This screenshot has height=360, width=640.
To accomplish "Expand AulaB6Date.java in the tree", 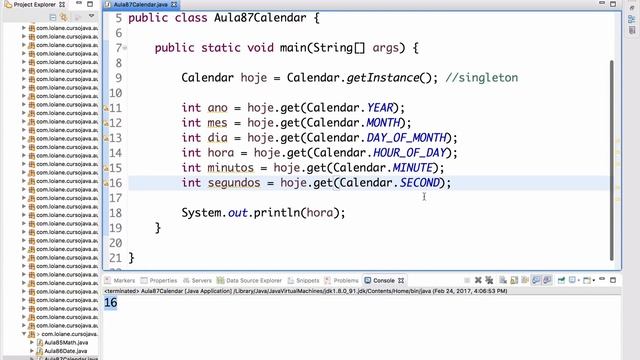I will pos(32,351).
